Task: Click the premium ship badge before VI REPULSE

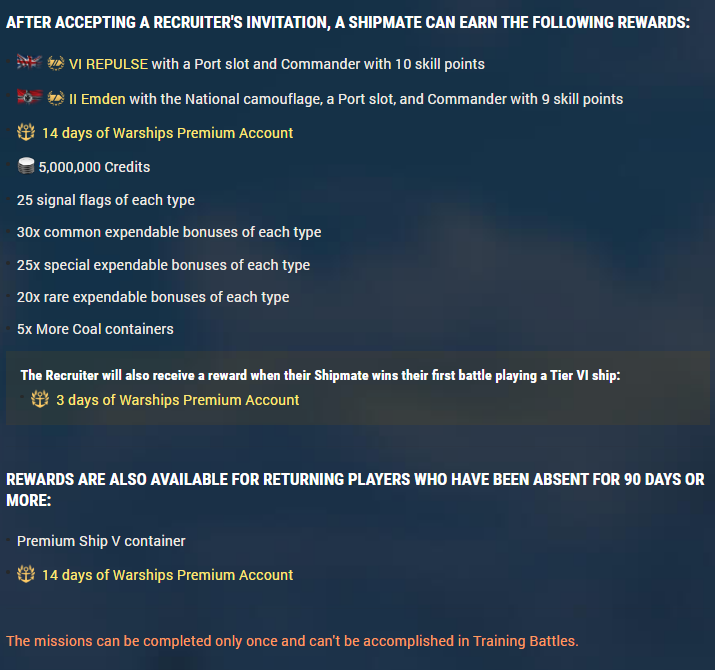Action: pyautogui.click(x=56, y=63)
